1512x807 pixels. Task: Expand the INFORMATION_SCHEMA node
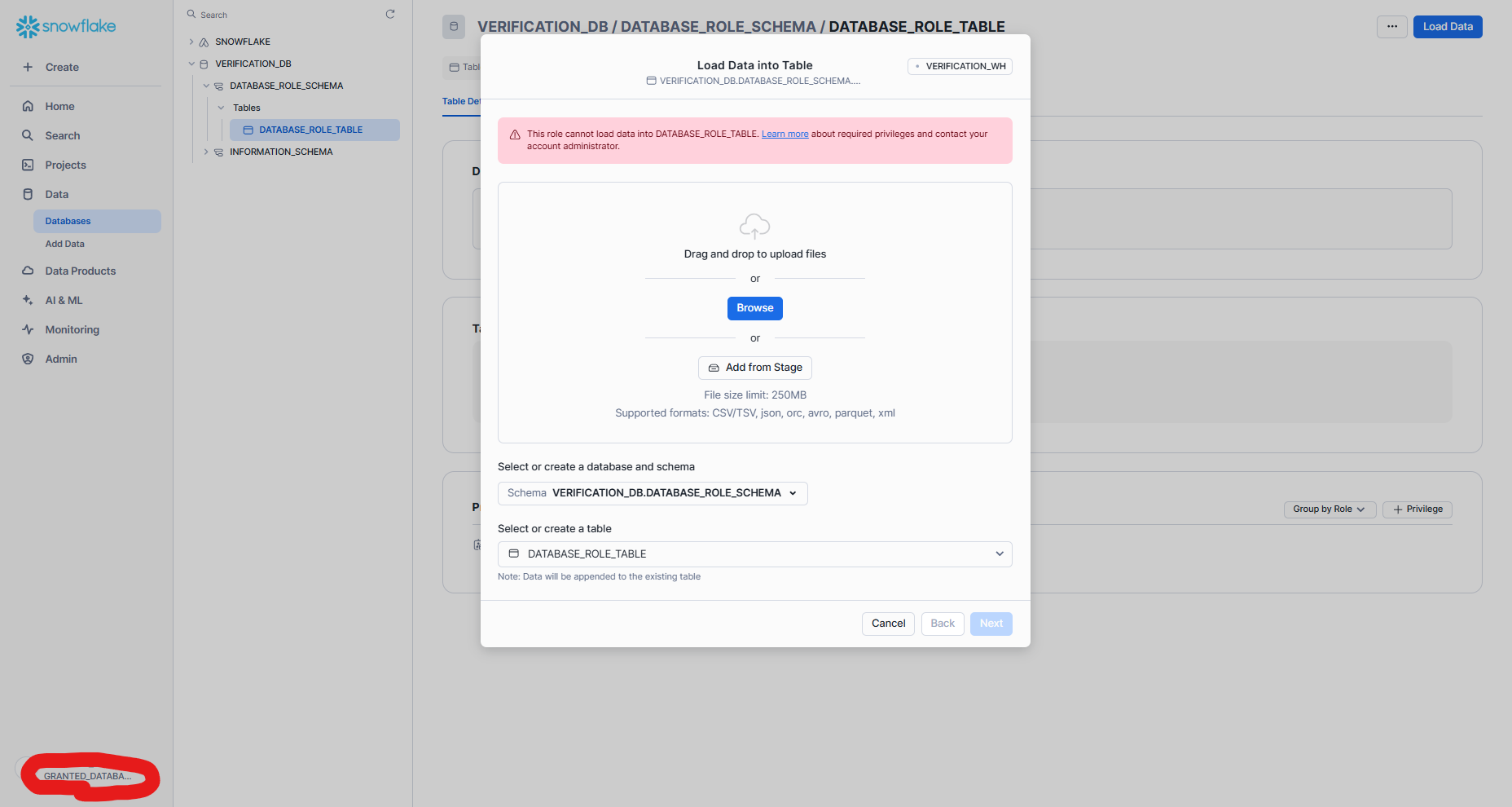coord(206,152)
